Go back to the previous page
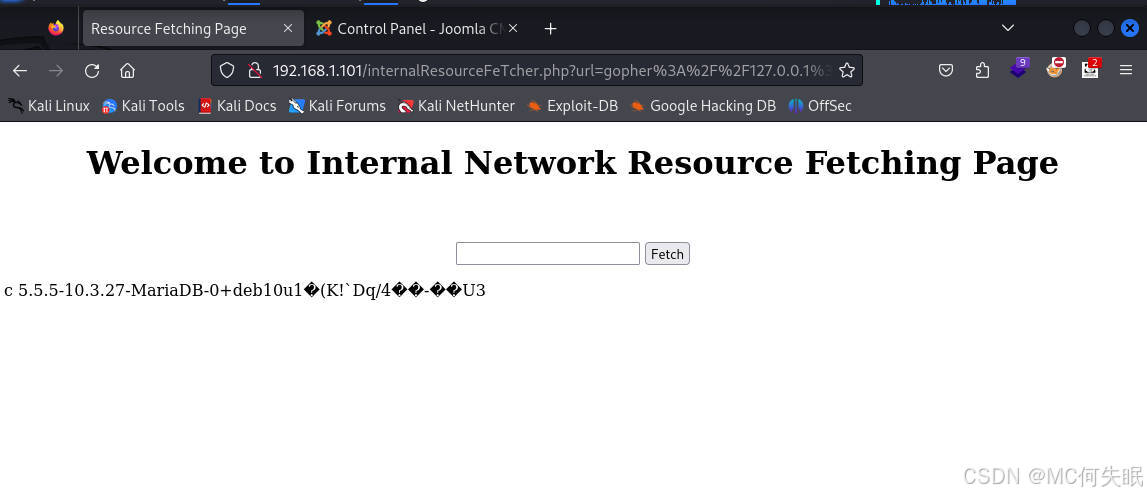Screen dimensions: 1147x496 click(x=20, y=70)
